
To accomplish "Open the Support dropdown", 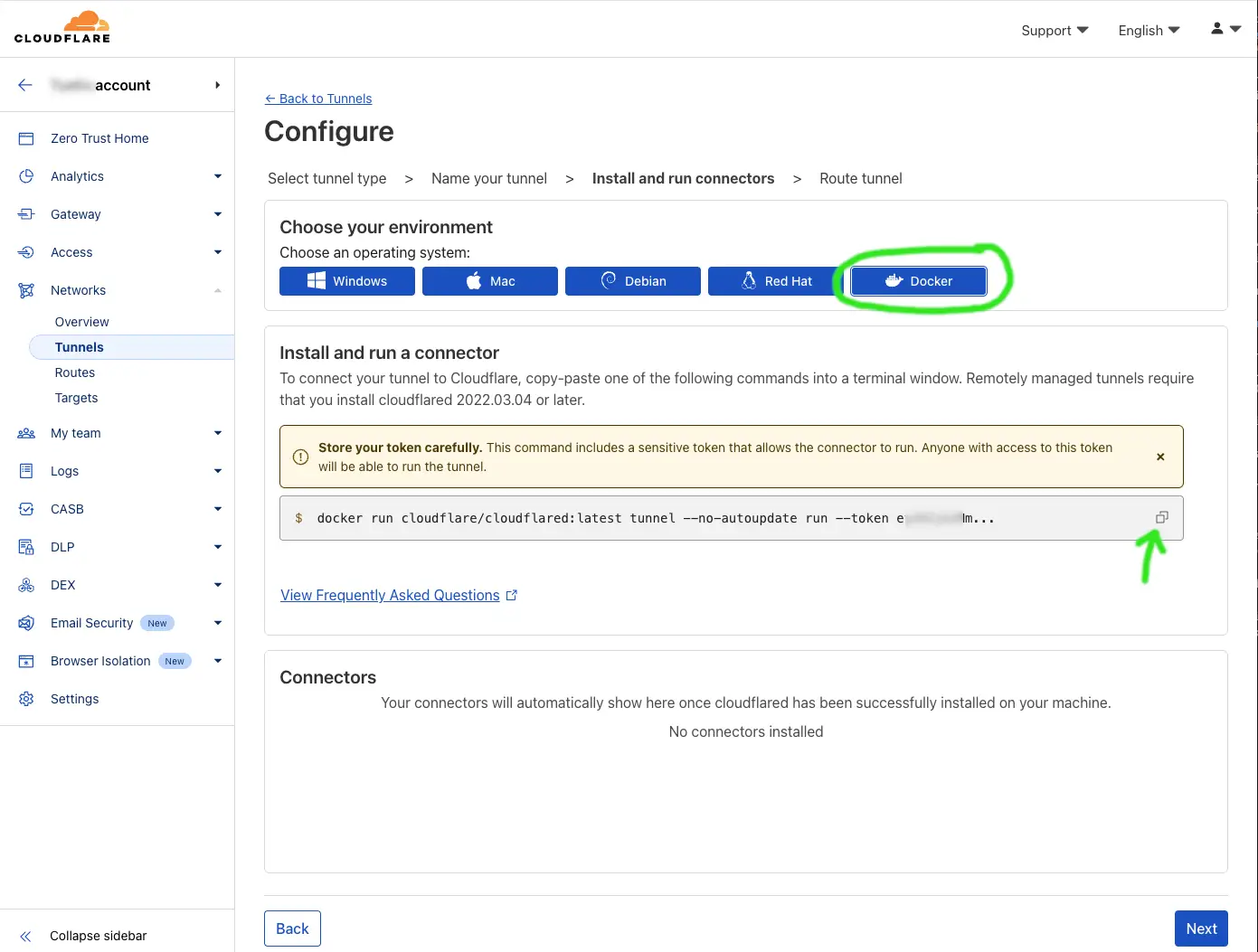I will coord(1055,31).
